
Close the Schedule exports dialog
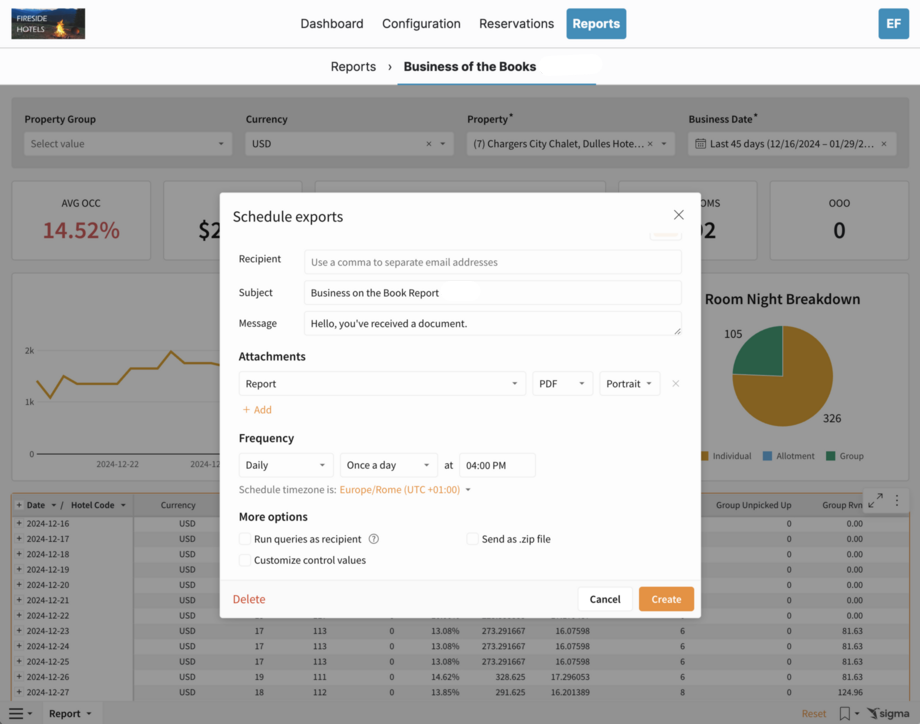(x=679, y=215)
